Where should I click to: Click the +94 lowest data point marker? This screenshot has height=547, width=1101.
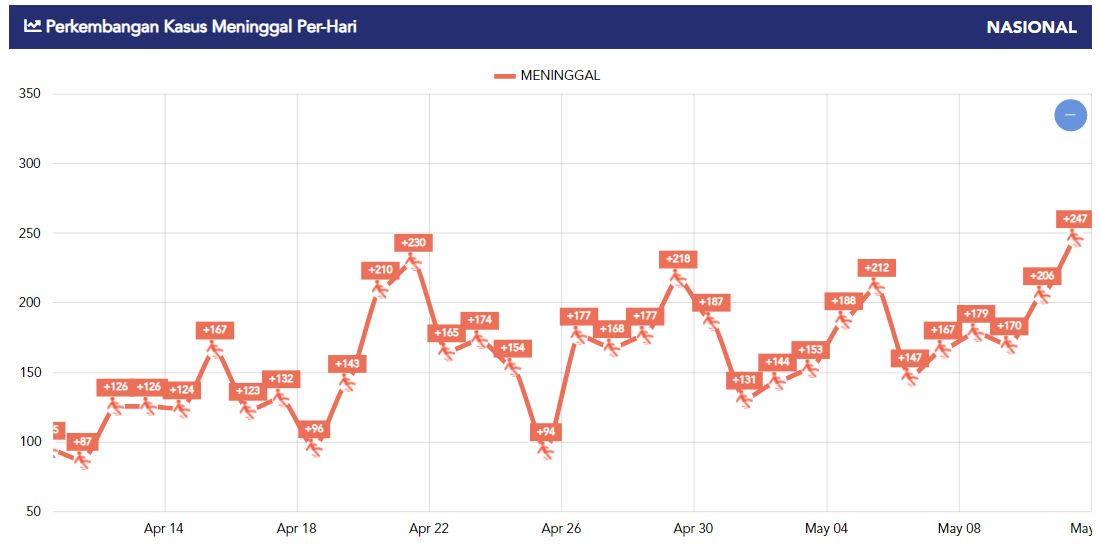[546, 450]
